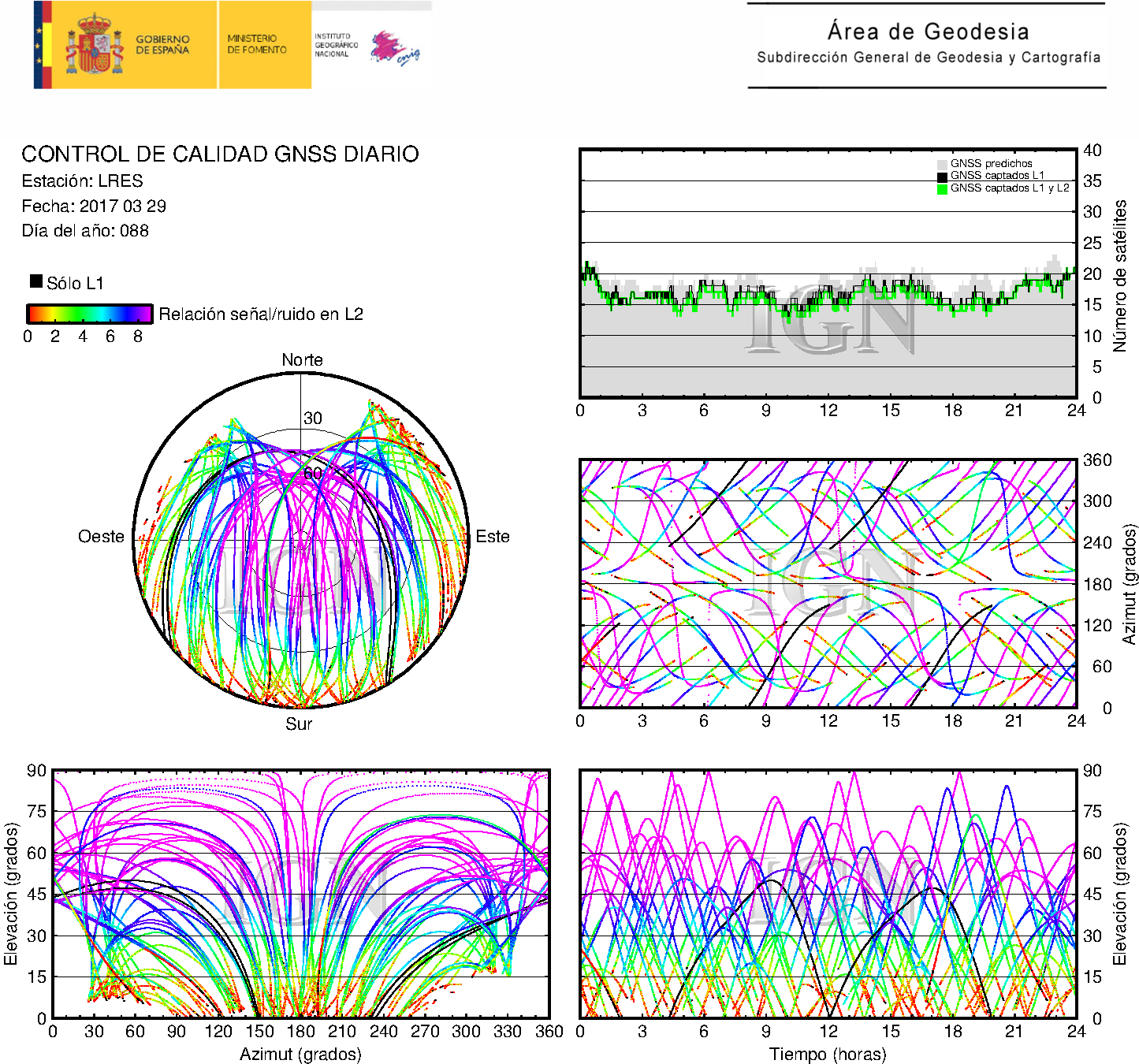Click the 'CONTROL DE CALIDAD GNSS DIARIO' title
Screen dimensions: 1139x1064
coord(220,154)
